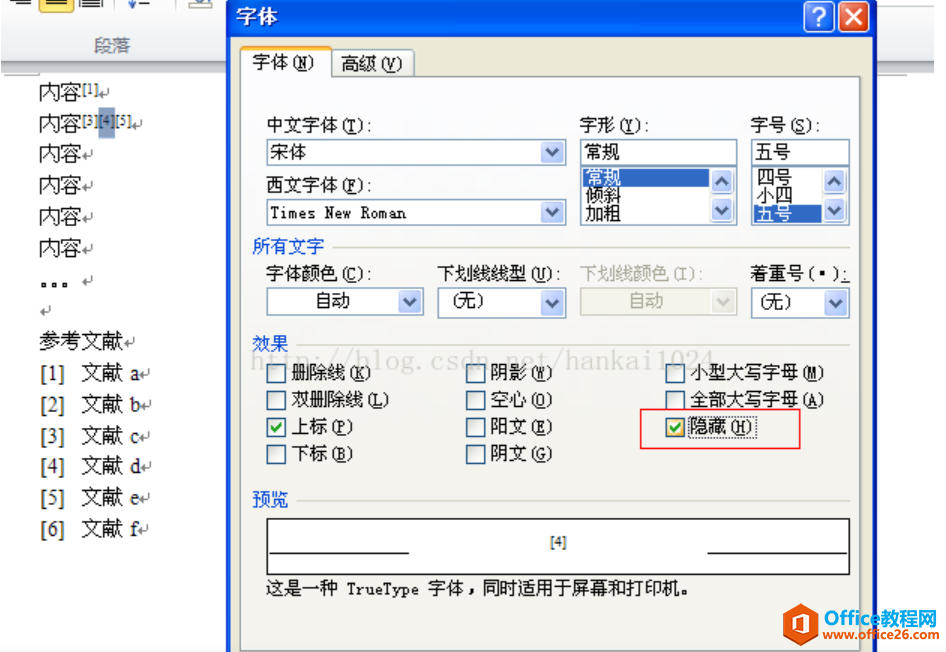
Task: Click reference line [5] 文献 e
Action: click(x=90, y=498)
